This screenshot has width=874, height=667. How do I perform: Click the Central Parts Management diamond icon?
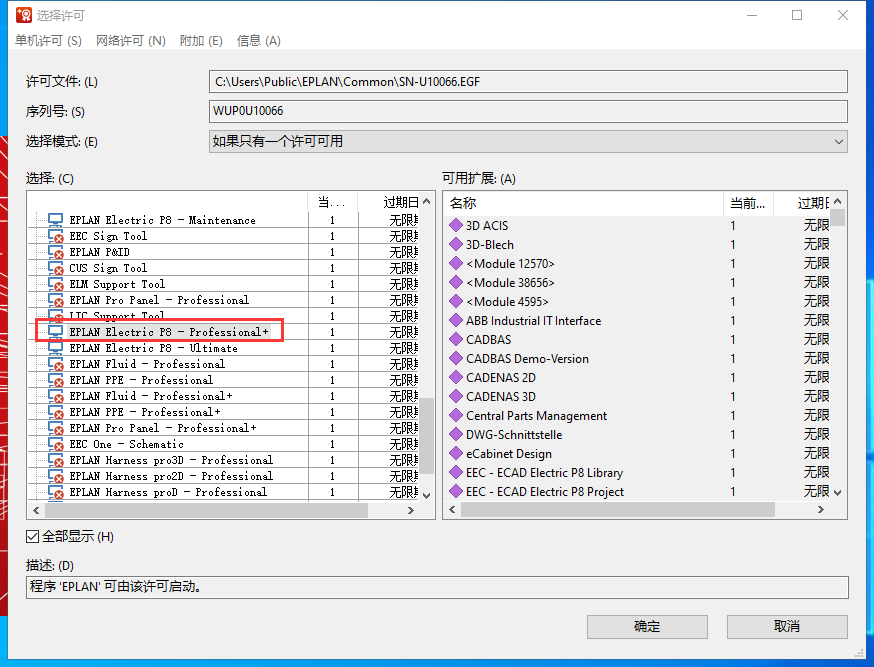click(x=456, y=416)
